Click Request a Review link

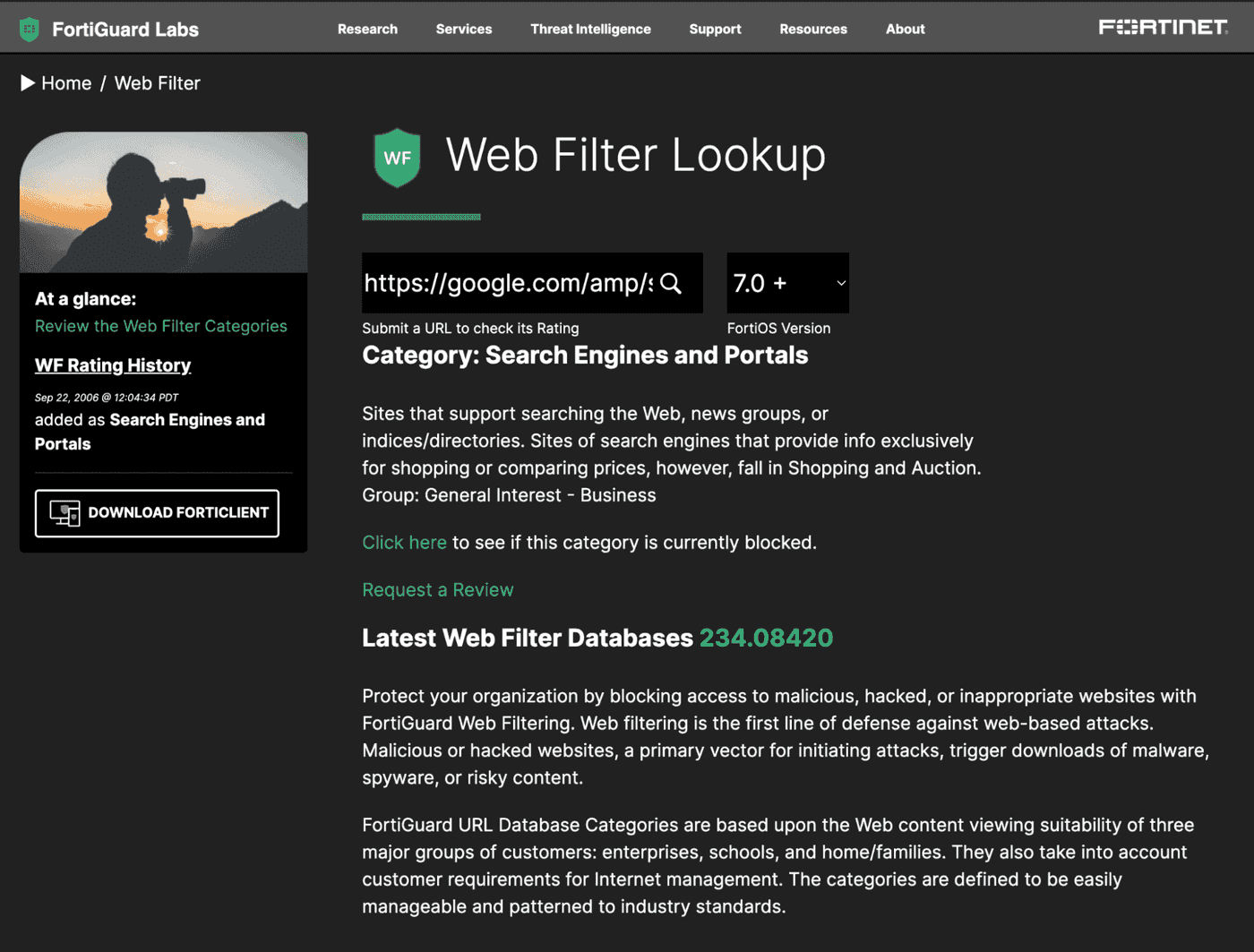438,590
